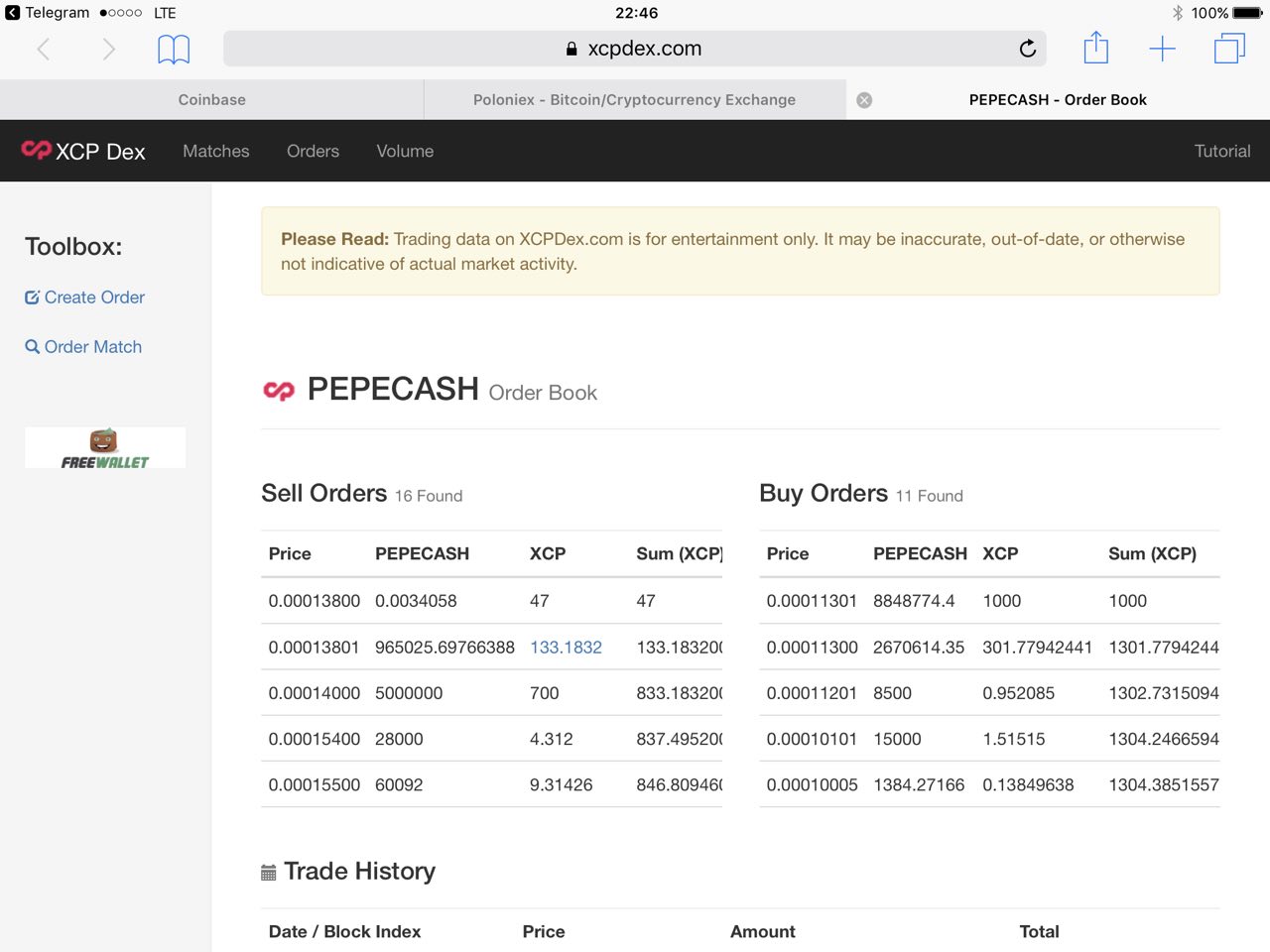Click the buy price 0.00011201
The height and width of the screenshot is (952, 1270).
[x=812, y=693]
